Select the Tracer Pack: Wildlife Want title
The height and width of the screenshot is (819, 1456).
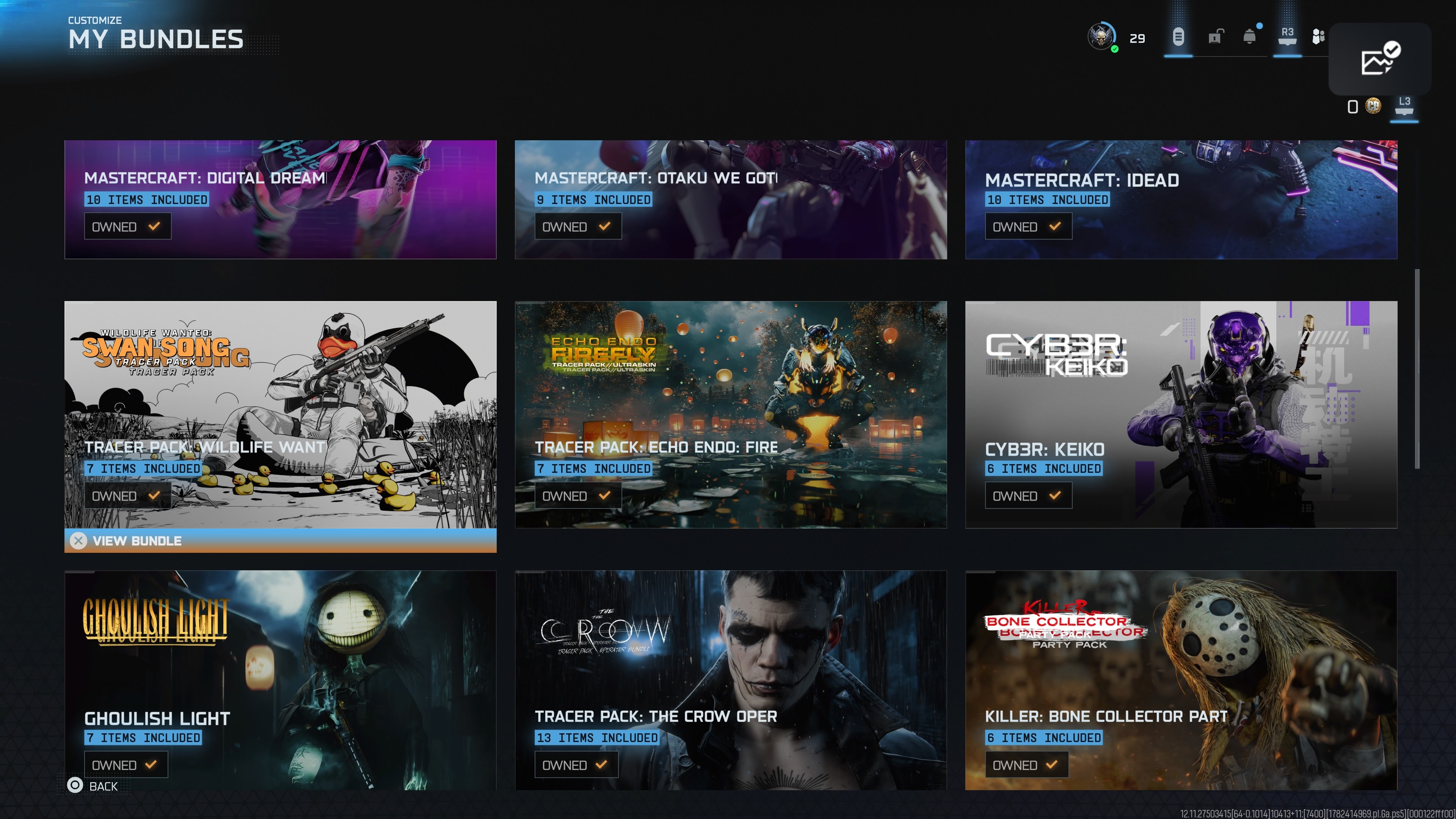tap(206, 447)
